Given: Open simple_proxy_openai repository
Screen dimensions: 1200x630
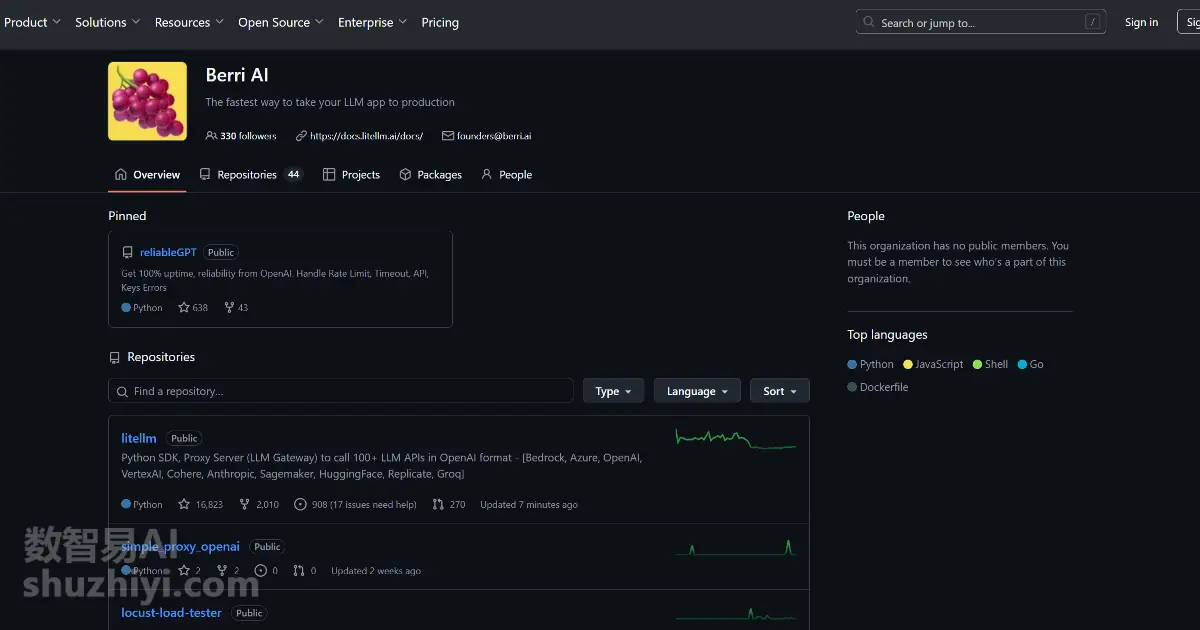Looking at the screenshot, I should click(x=180, y=546).
